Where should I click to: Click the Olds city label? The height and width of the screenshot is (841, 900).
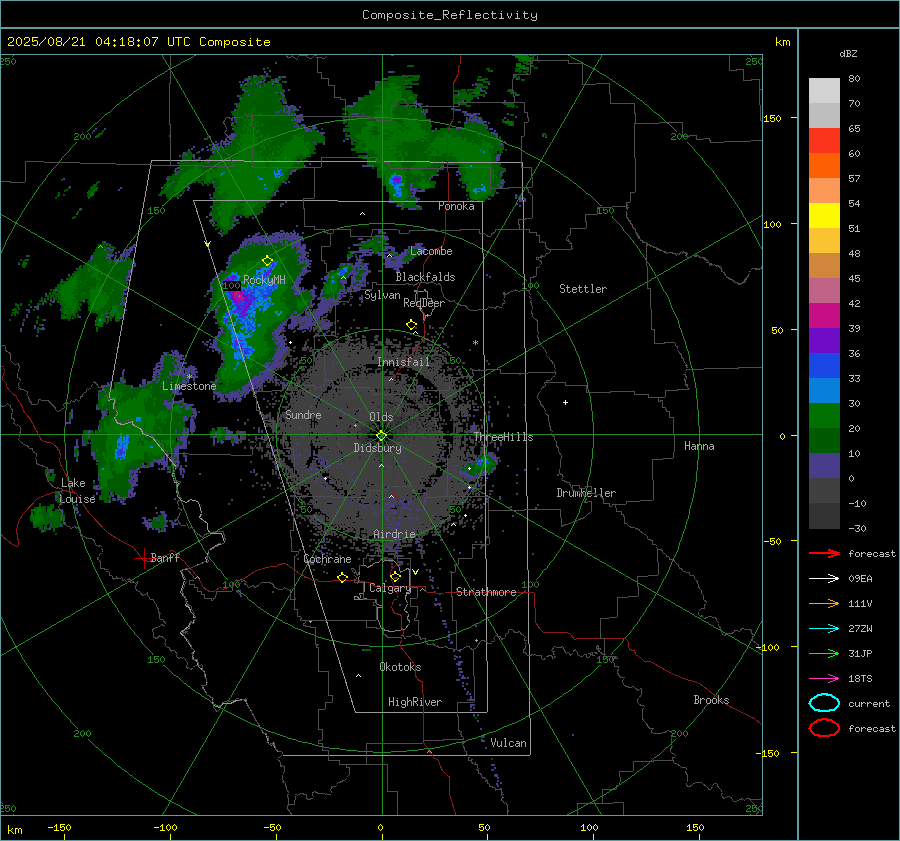point(381,417)
